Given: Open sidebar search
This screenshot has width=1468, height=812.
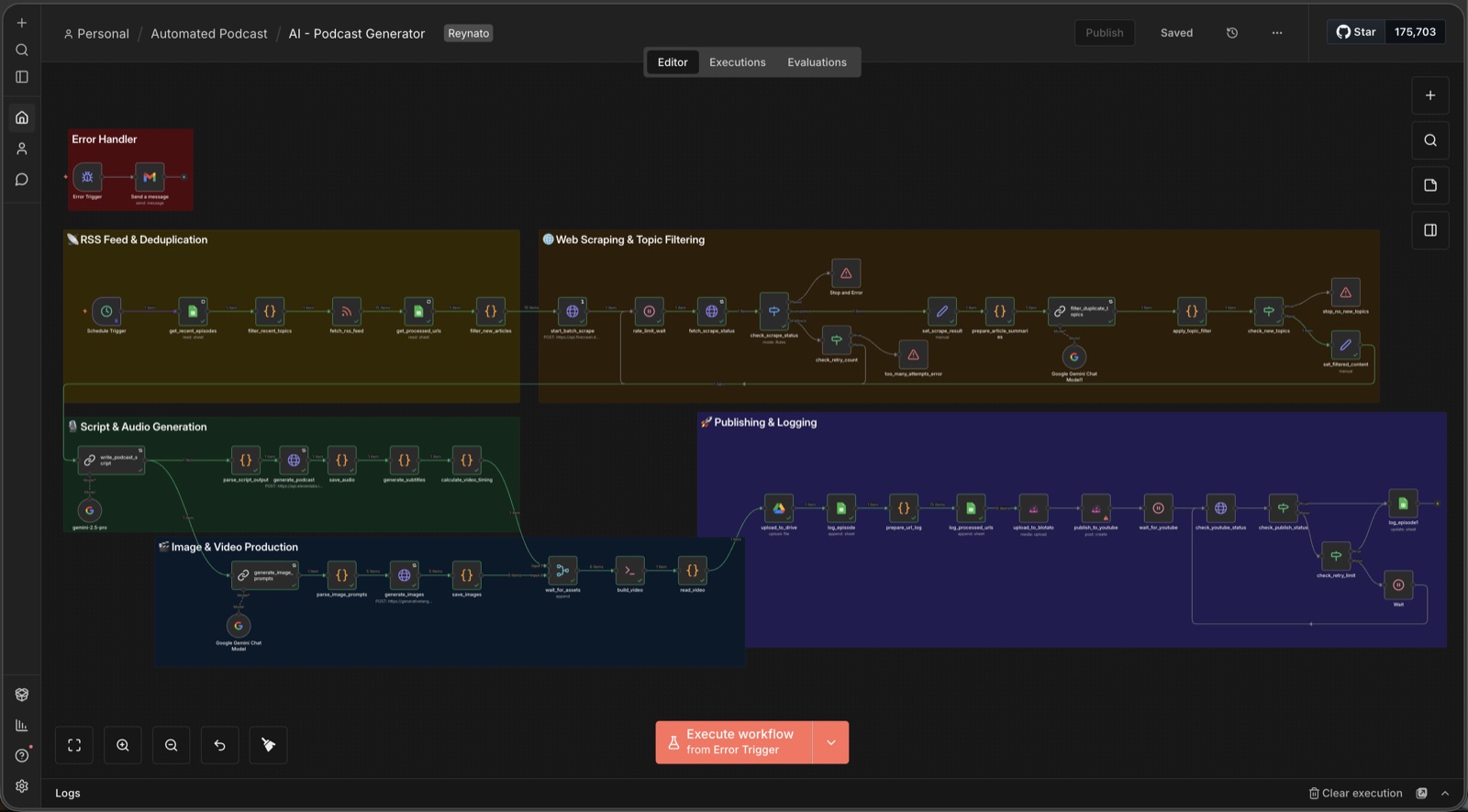Looking at the screenshot, I should (x=22, y=50).
